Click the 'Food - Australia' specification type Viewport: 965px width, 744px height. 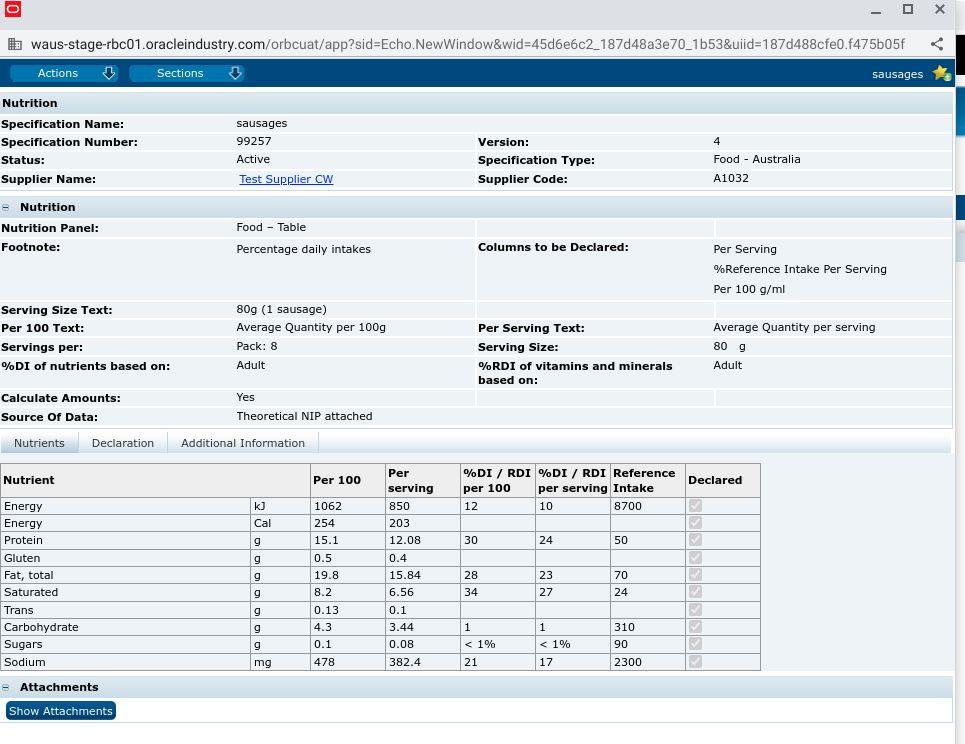coord(757,159)
